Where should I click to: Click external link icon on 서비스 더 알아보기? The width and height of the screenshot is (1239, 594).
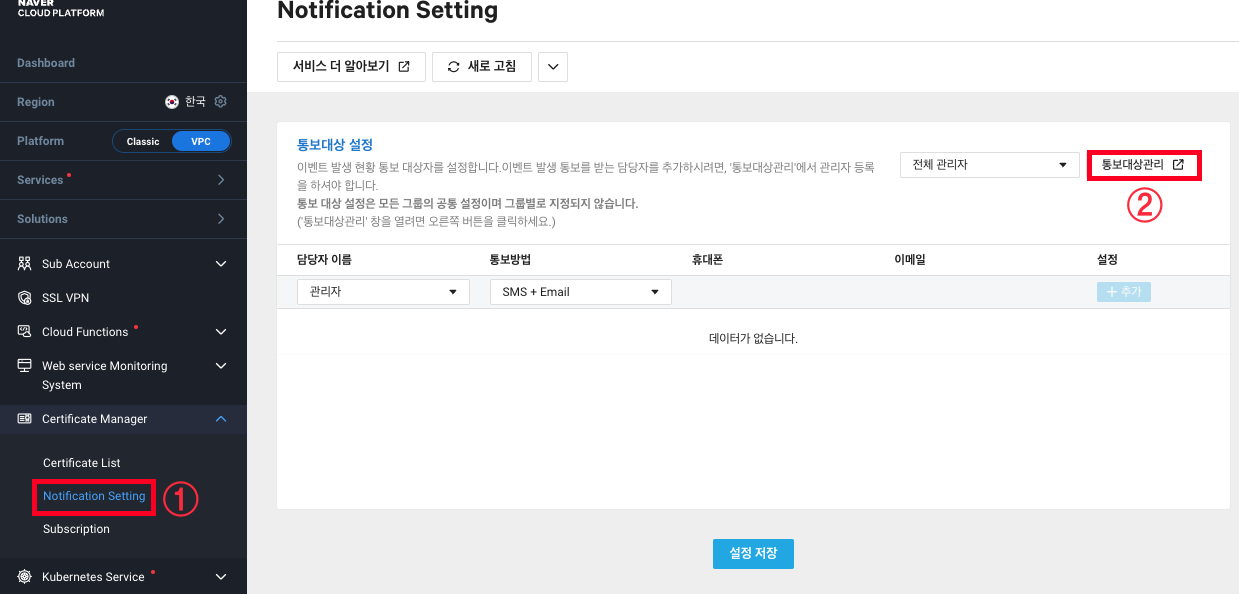[x=404, y=67]
